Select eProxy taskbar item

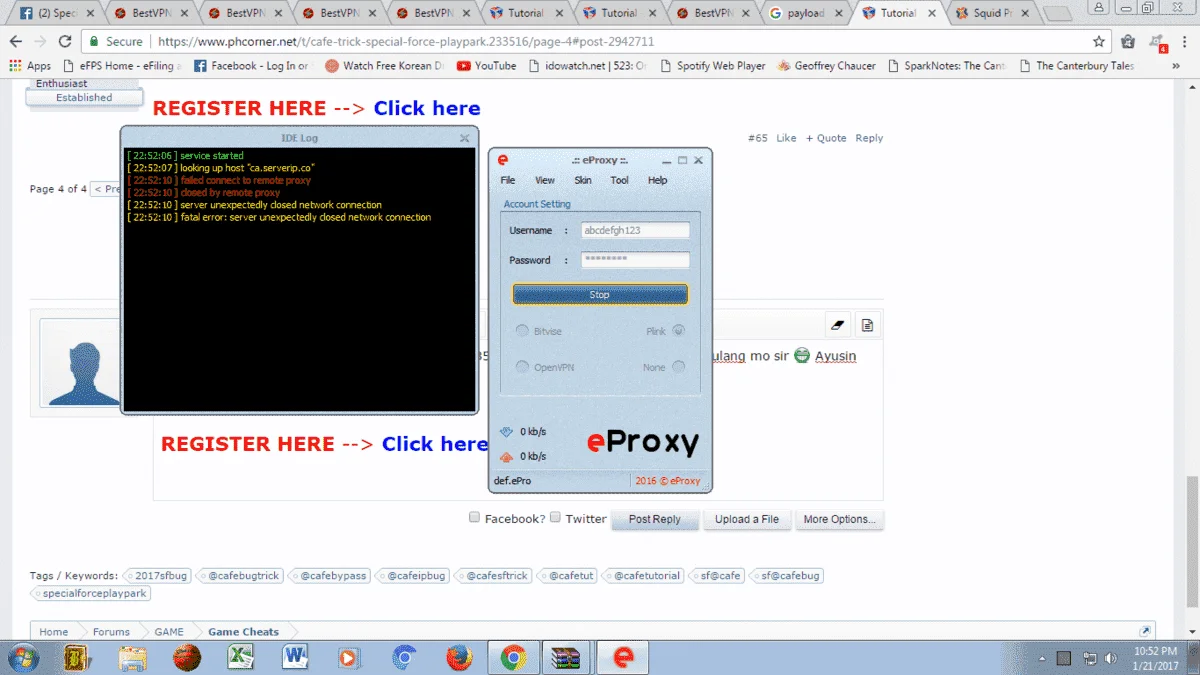(623, 657)
